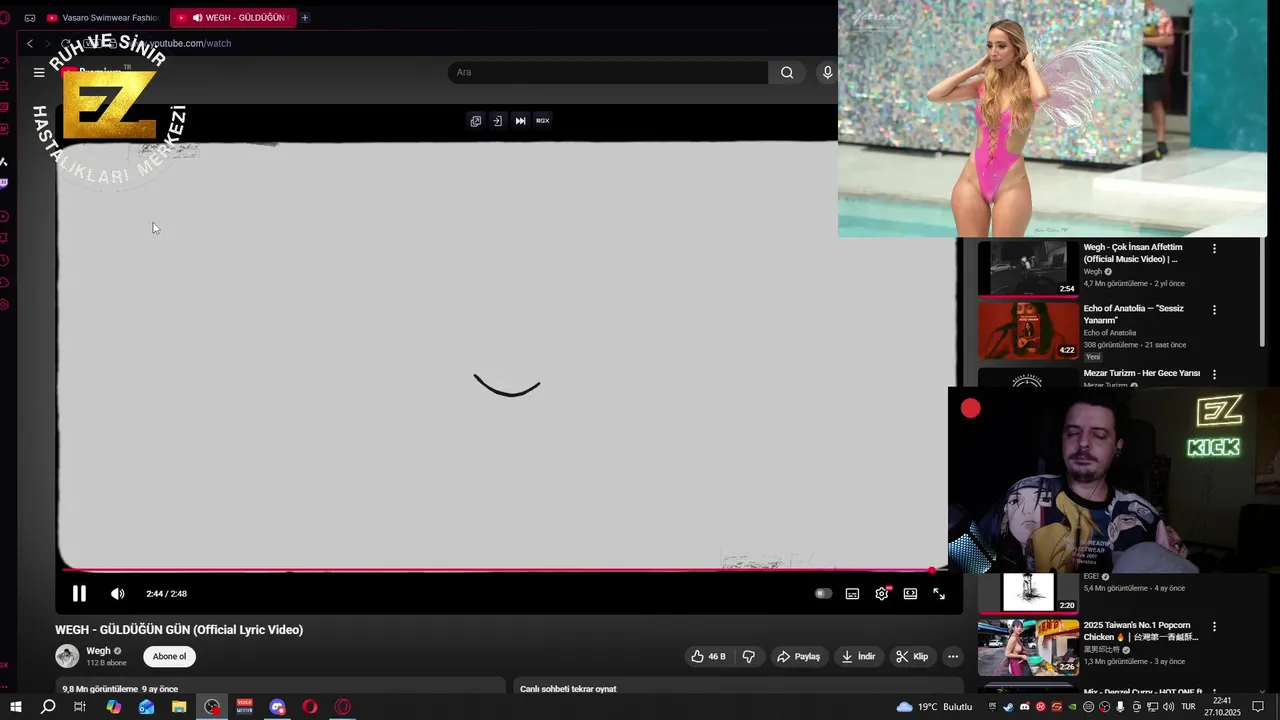Viewport: 1280px width, 720px height.
Task: Switch the player to theater mode
Action: [910, 594]
